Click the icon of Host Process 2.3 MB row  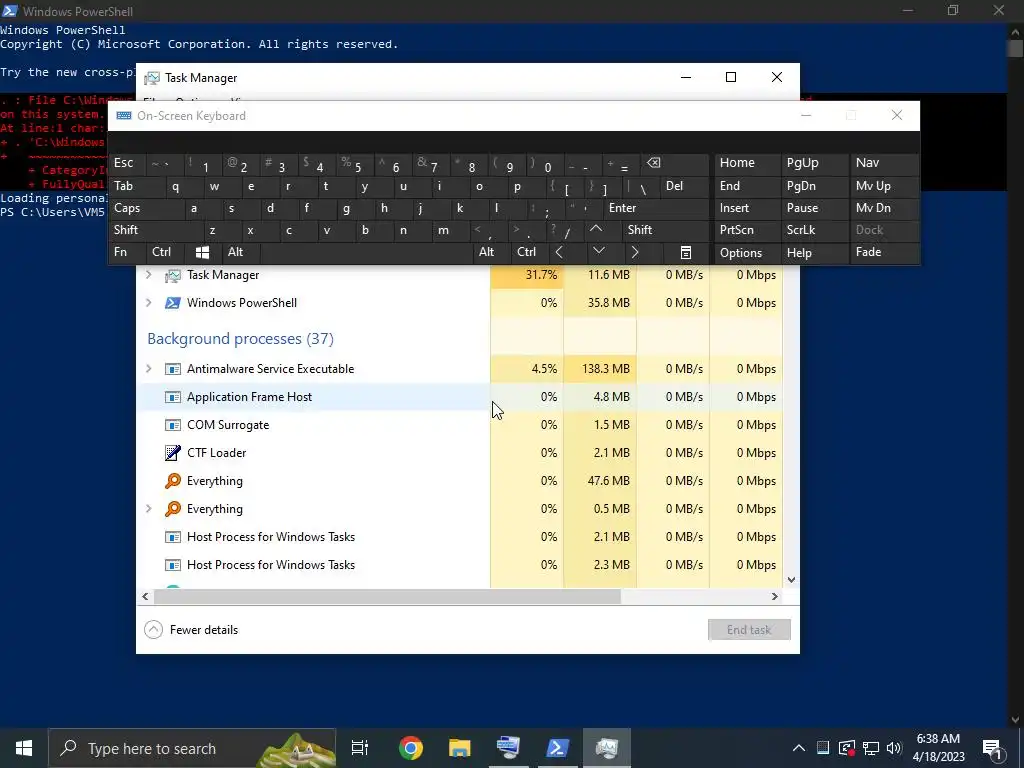click(x=172, y=565)
